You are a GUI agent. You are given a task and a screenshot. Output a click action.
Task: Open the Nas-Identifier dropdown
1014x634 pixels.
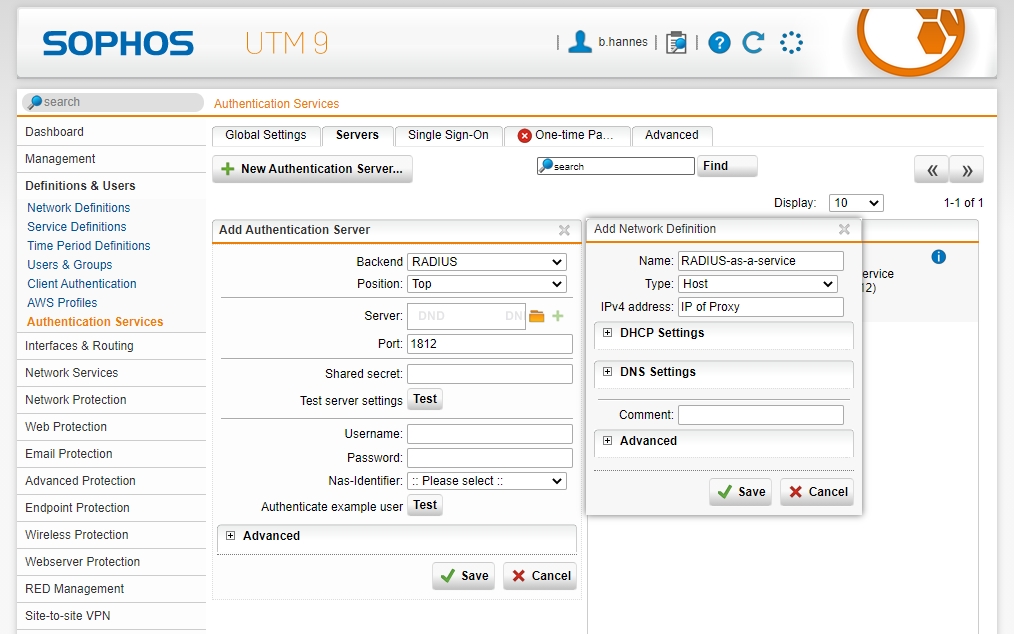pyautogui.click(x=487, y=481)
